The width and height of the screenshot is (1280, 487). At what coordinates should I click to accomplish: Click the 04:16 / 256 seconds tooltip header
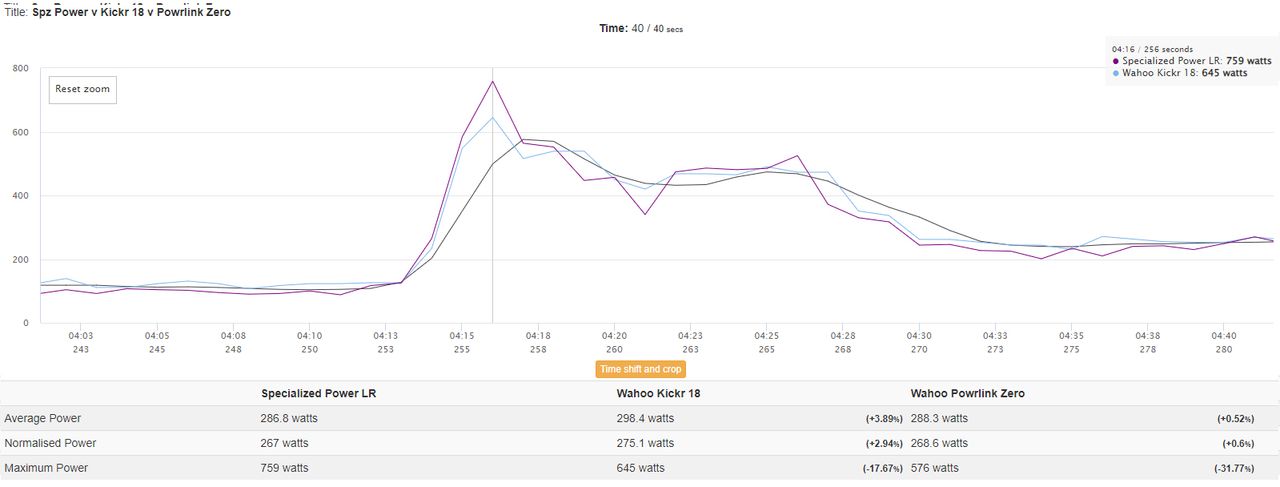click(1152, 48)
